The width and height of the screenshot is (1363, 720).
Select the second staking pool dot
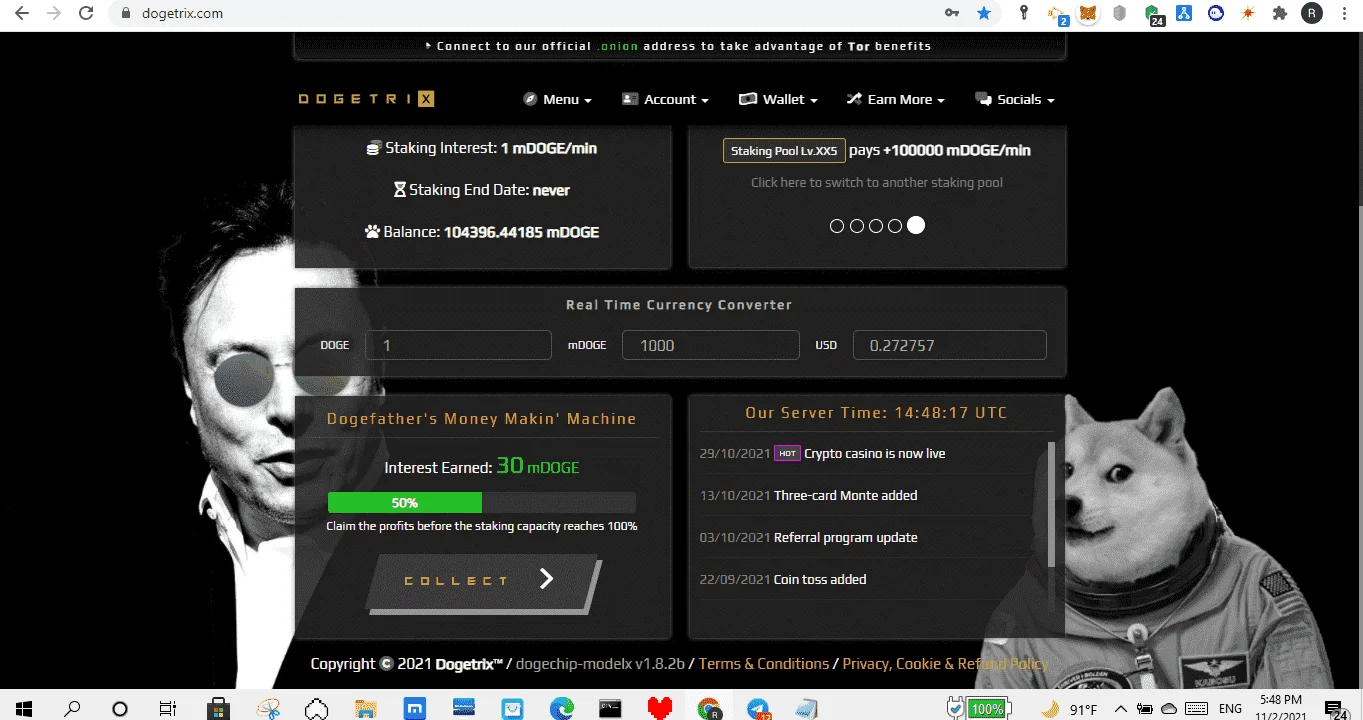[857, 226]
